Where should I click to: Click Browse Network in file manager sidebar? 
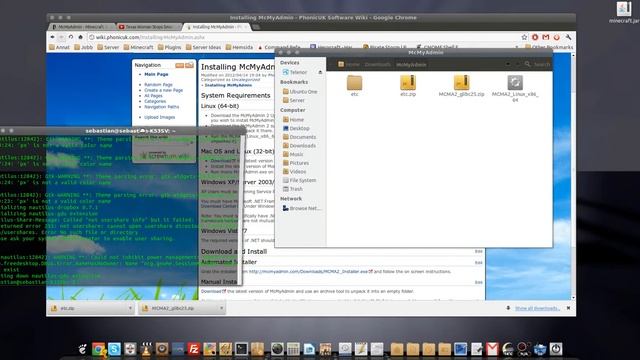point(302,208)
